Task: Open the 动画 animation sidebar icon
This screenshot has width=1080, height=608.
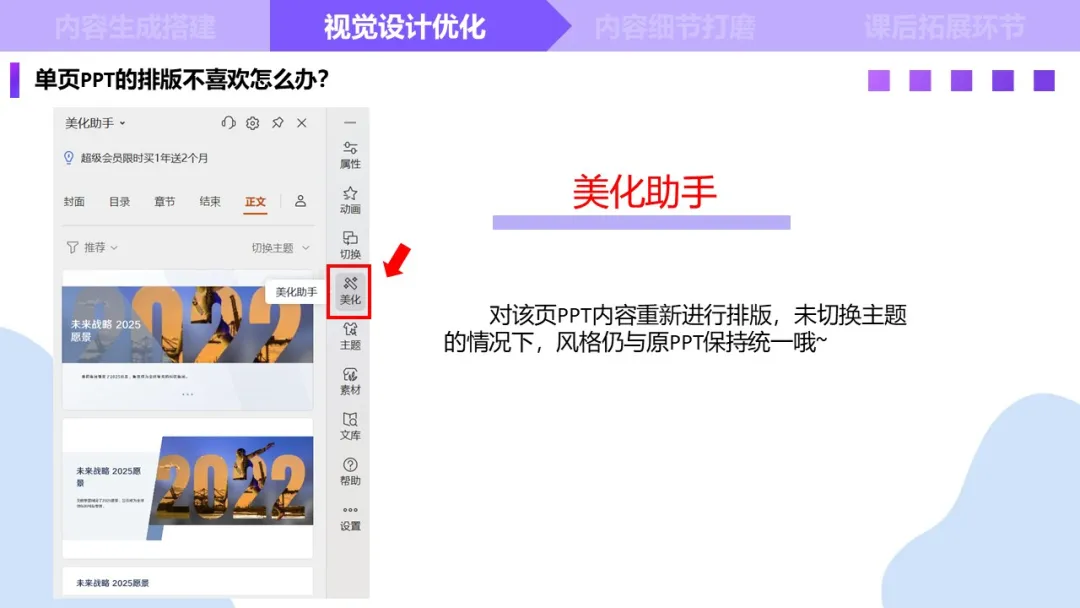Action: 350,200
